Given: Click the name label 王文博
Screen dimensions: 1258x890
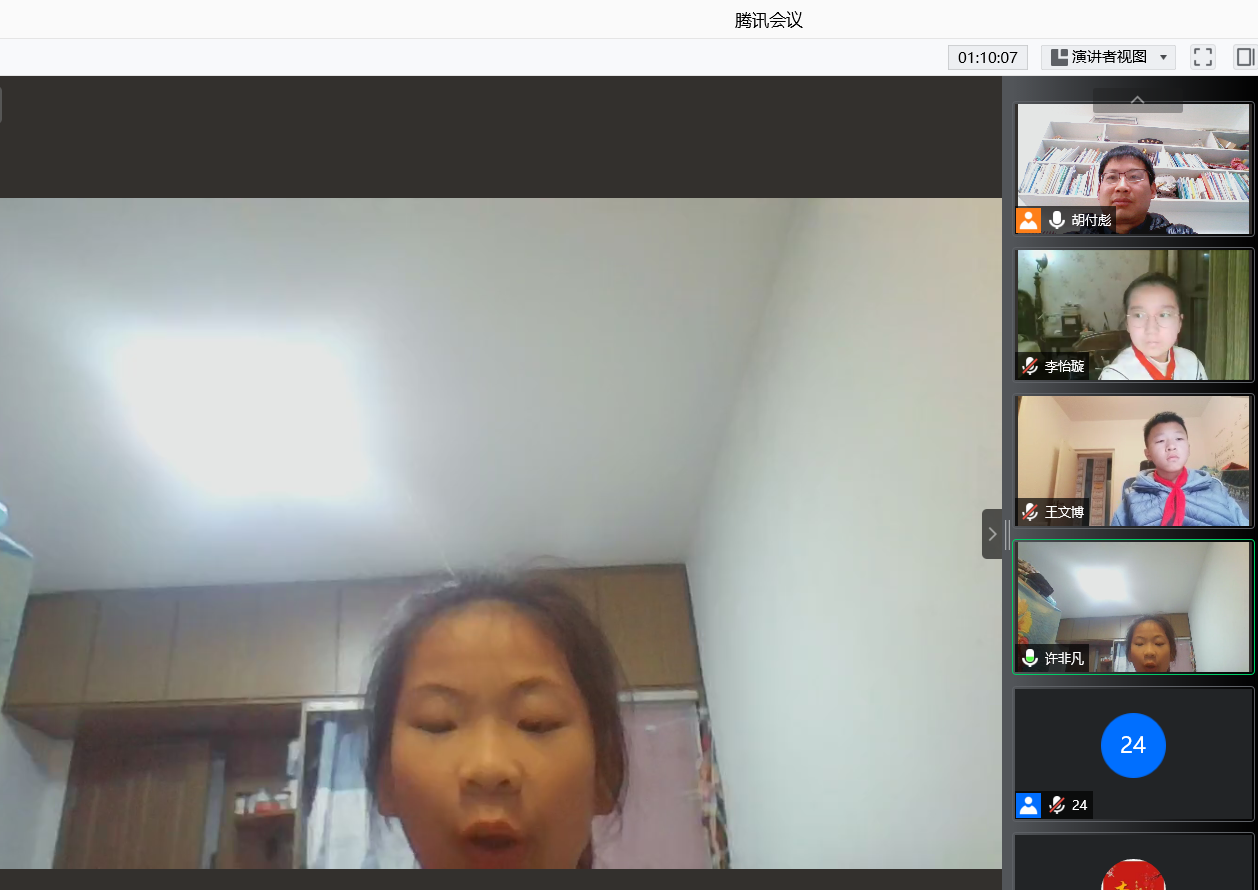Looking at the screenshot, I should point(1064,513).
